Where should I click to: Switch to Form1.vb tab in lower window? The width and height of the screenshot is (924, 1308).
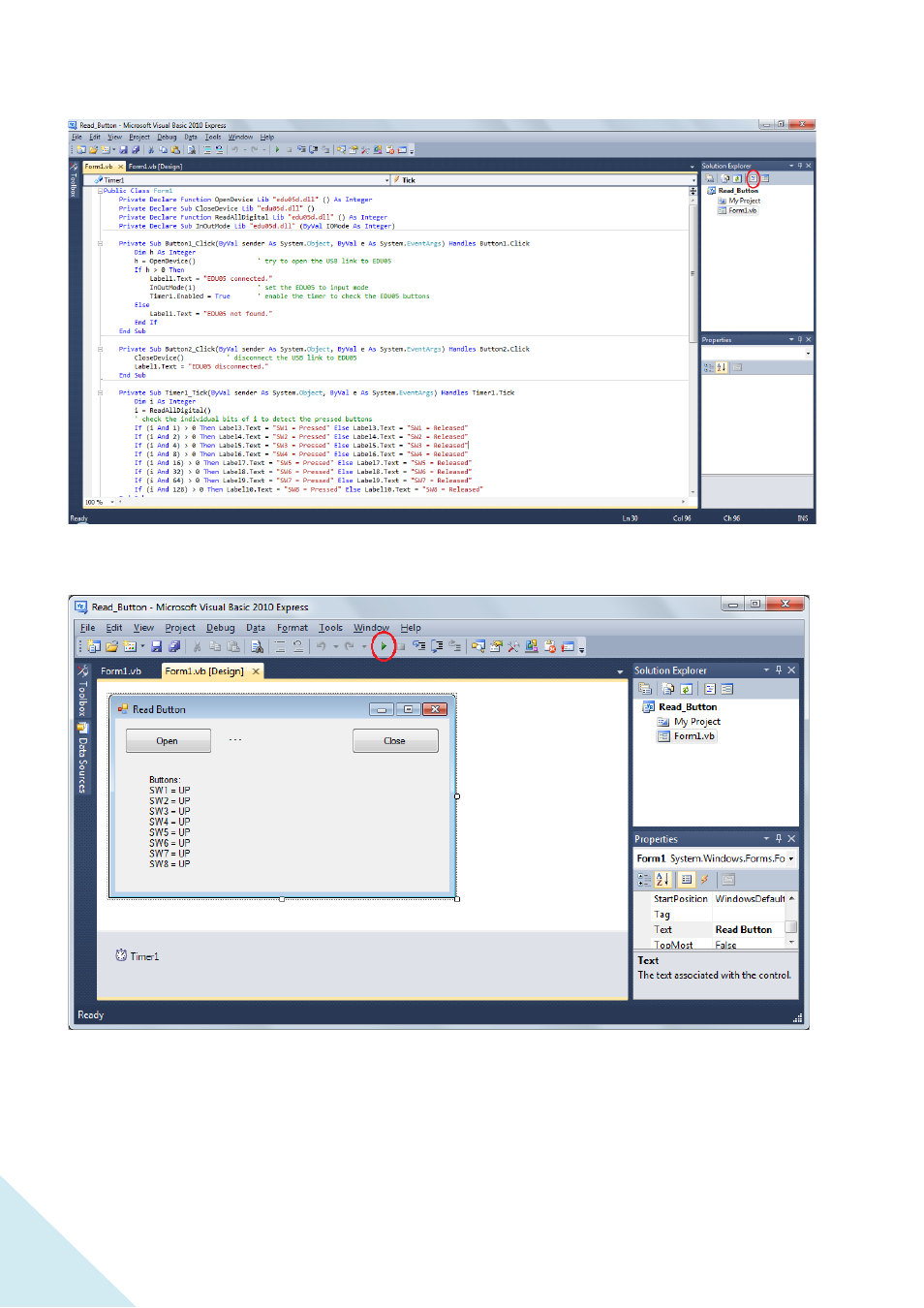[121, 671]
